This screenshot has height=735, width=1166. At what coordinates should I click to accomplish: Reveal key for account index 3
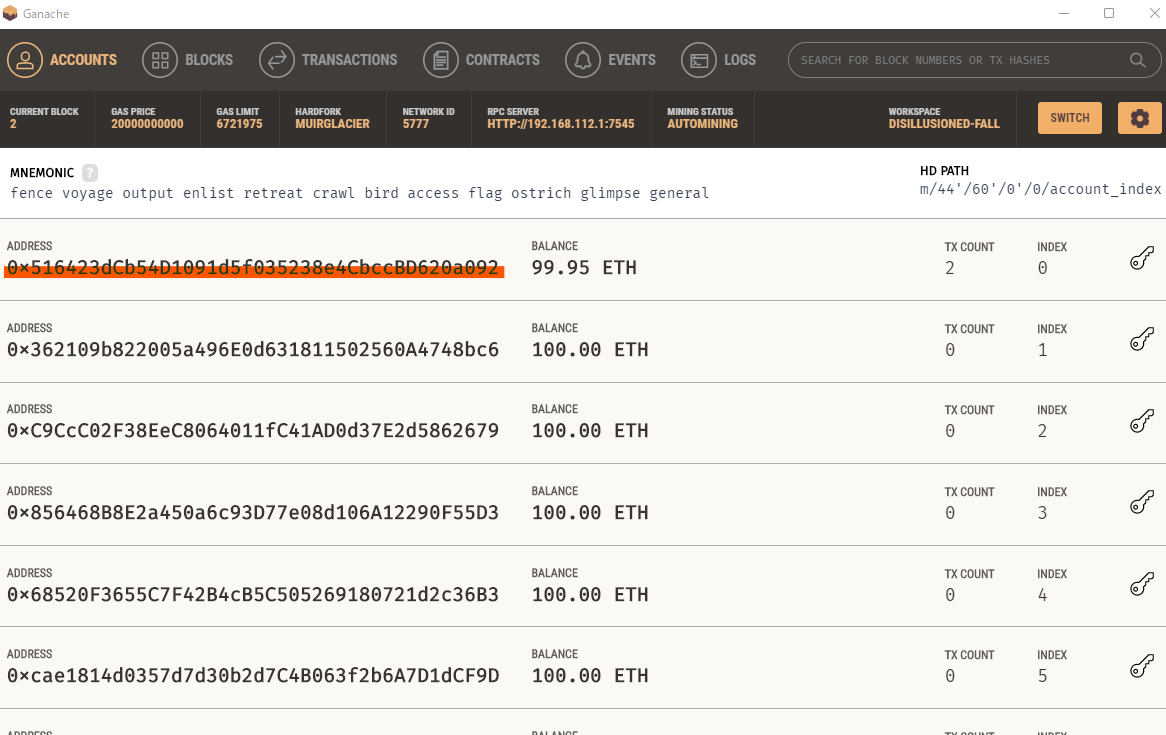(x=1142, y=505)
